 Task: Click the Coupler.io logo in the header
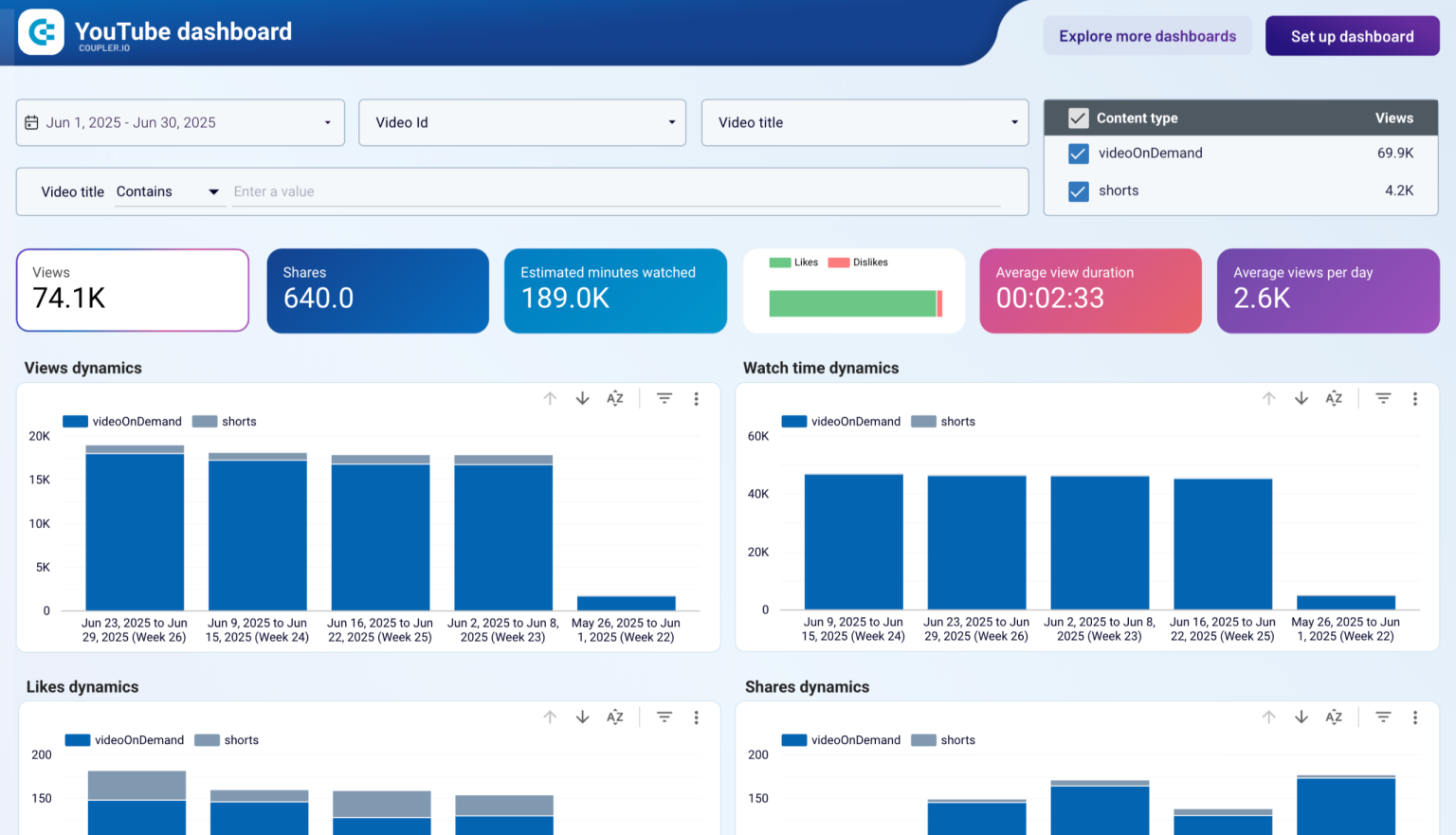tap(41, 31)
